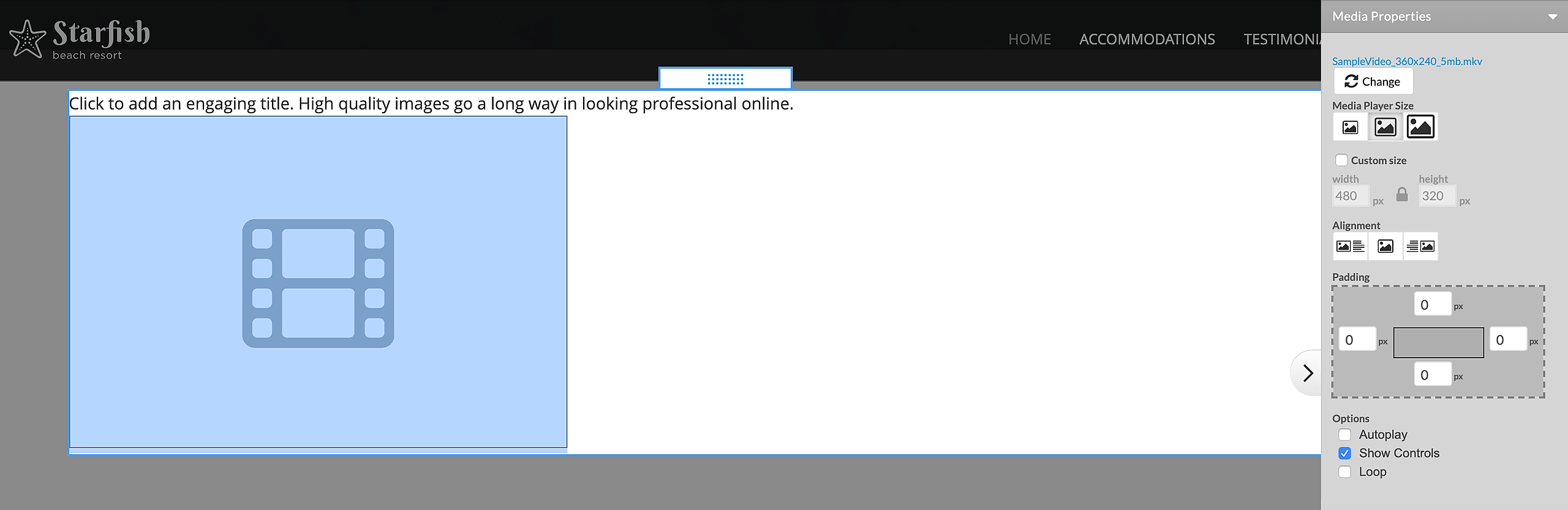Image resolution: width=1568 pixels, height=510 pixels.
Task: Select the medium media player size icon
Action: pyautogui.click(x=1385, y=127)
